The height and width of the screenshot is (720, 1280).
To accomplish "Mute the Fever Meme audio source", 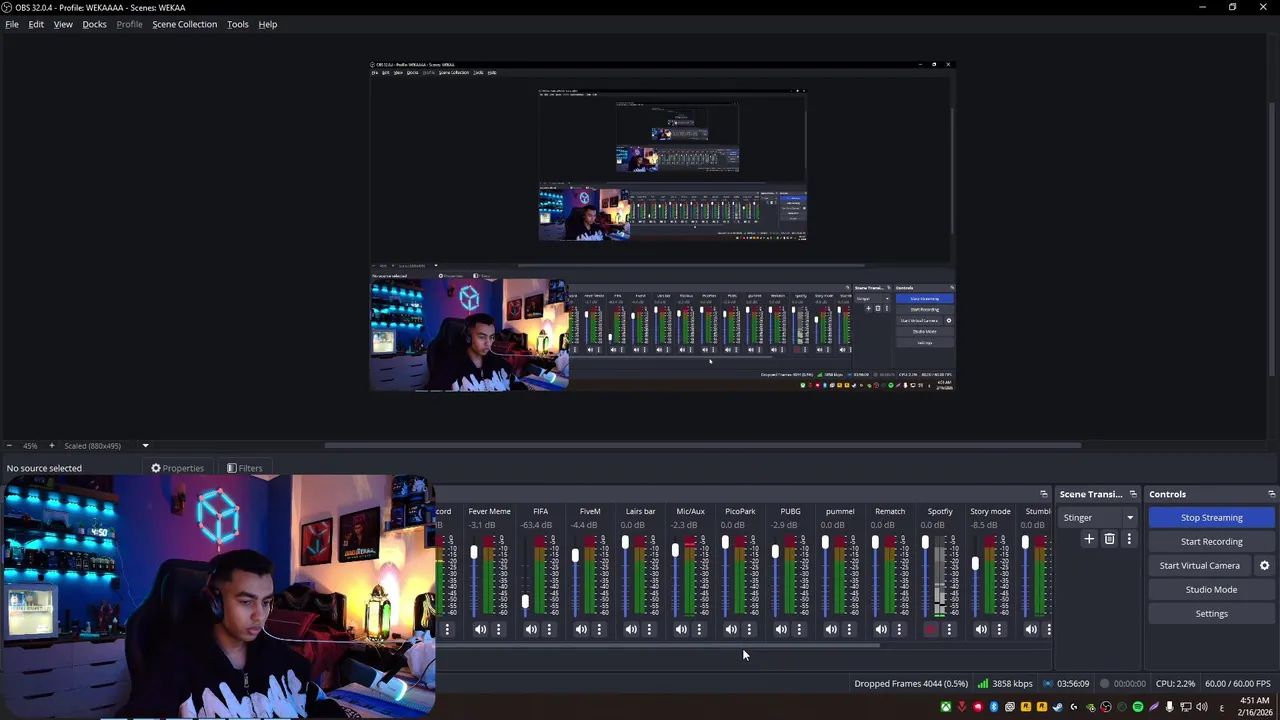I will tap(480, 629).
